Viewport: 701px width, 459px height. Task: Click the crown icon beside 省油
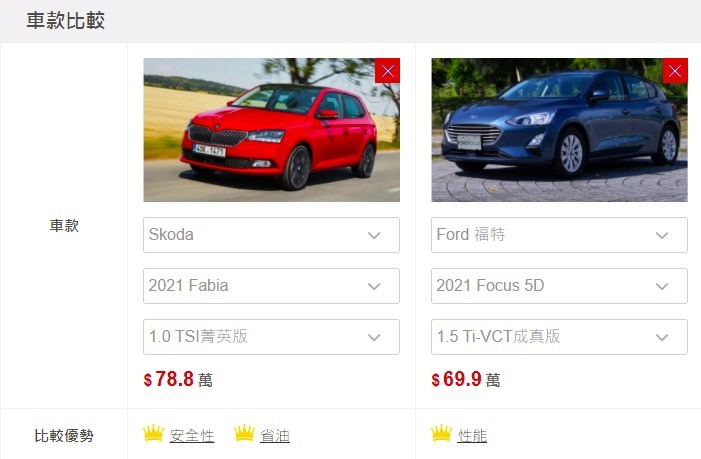(245, 433)
